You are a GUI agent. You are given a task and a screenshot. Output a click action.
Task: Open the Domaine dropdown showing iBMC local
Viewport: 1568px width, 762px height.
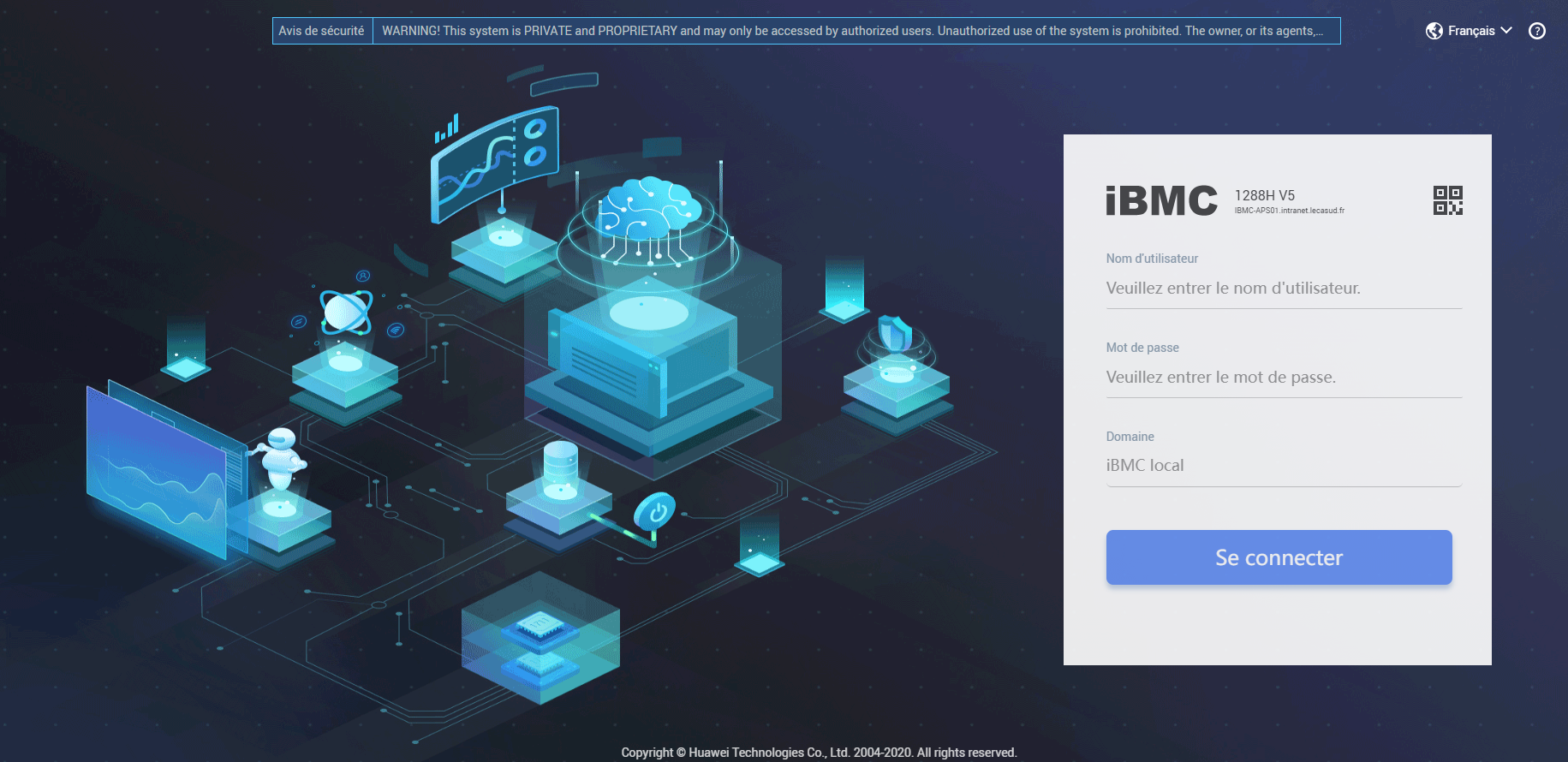1283,466
